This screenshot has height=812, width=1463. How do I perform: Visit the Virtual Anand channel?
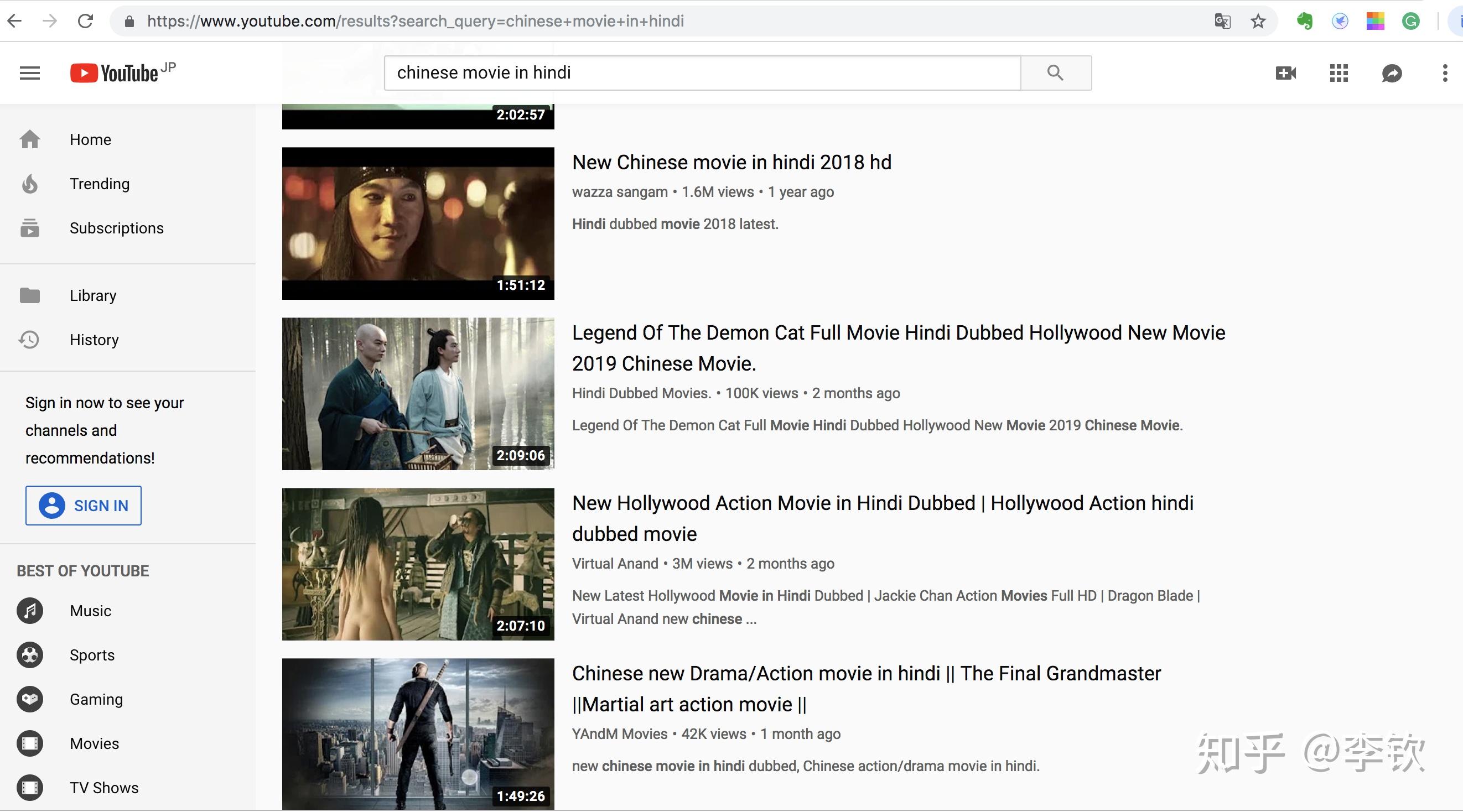pyautogui.click(x=615, y=563)
